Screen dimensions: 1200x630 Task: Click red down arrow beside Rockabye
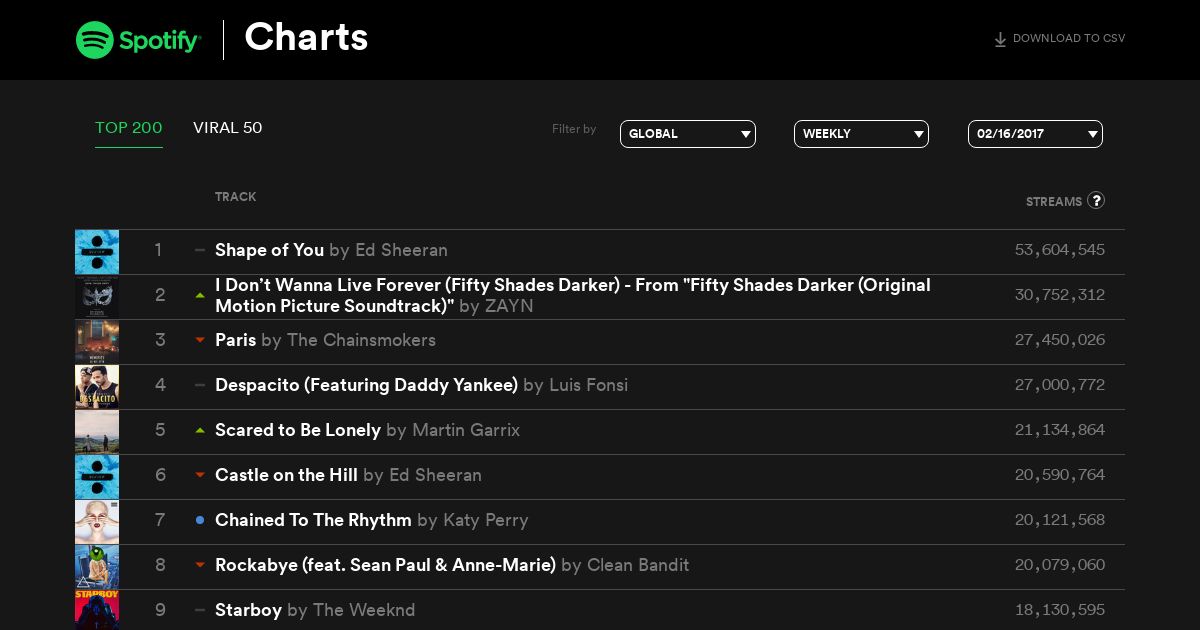pos(200,566)
